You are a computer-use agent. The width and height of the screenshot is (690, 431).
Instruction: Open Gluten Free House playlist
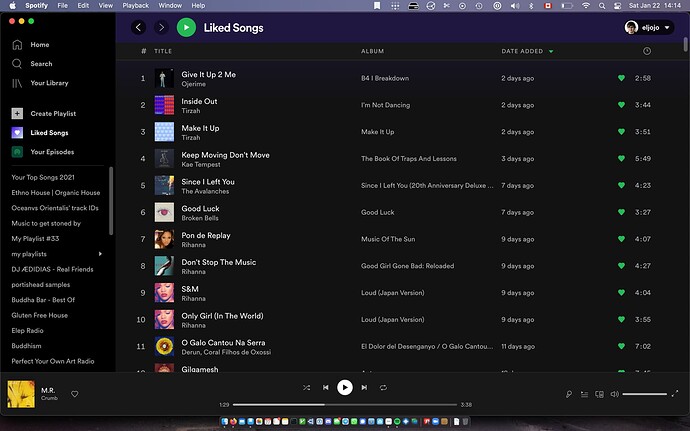click(x=40, y=315)
